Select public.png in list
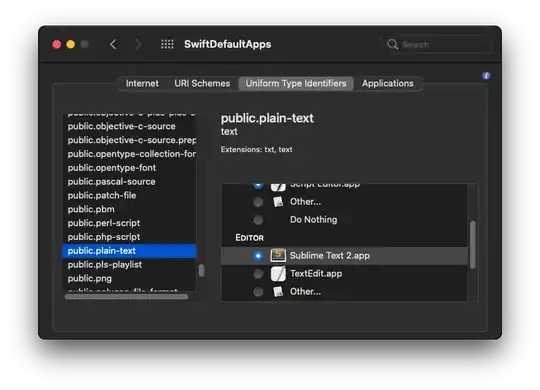540x390 pixels. coord(129,278)
